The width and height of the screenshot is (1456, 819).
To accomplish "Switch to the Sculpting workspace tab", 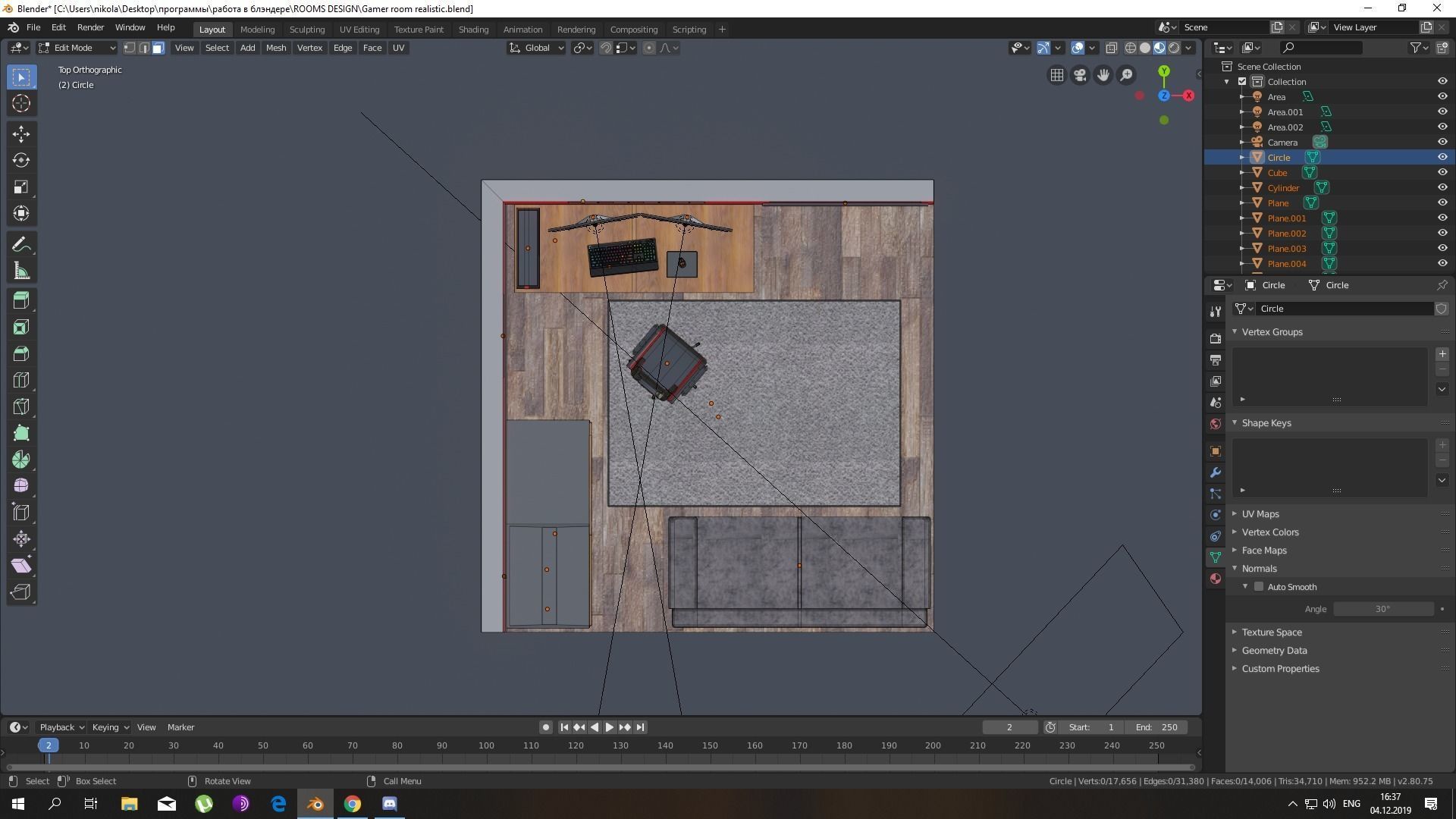I will pos(307,30).
